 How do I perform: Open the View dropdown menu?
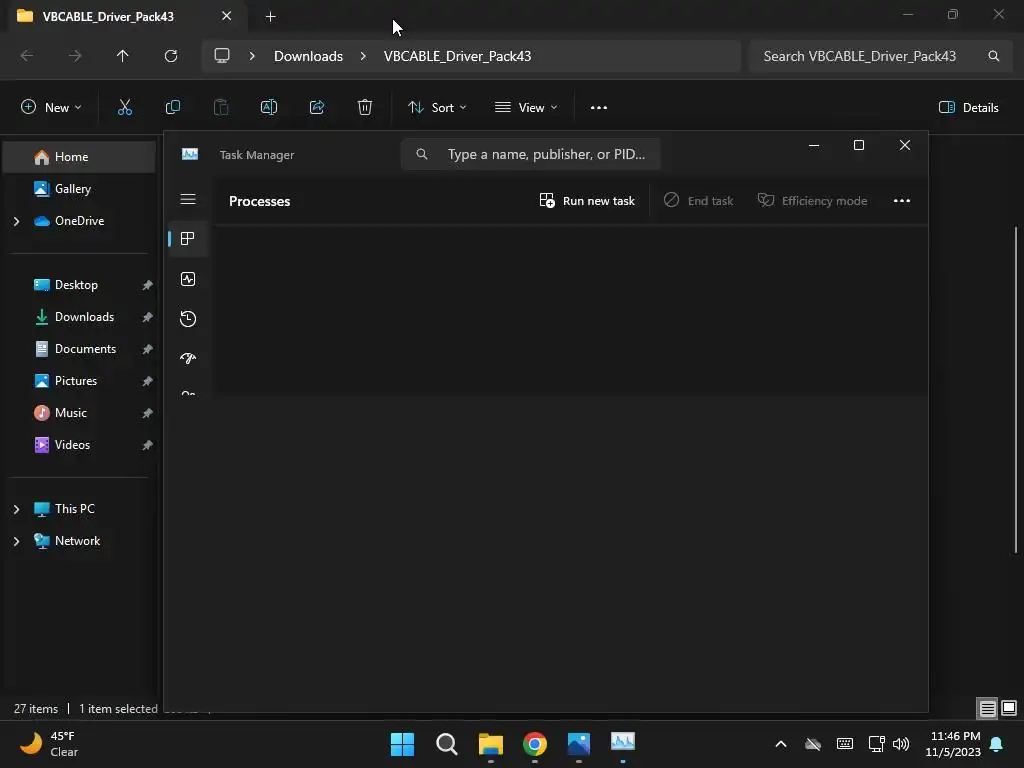(x=526, y=108)
